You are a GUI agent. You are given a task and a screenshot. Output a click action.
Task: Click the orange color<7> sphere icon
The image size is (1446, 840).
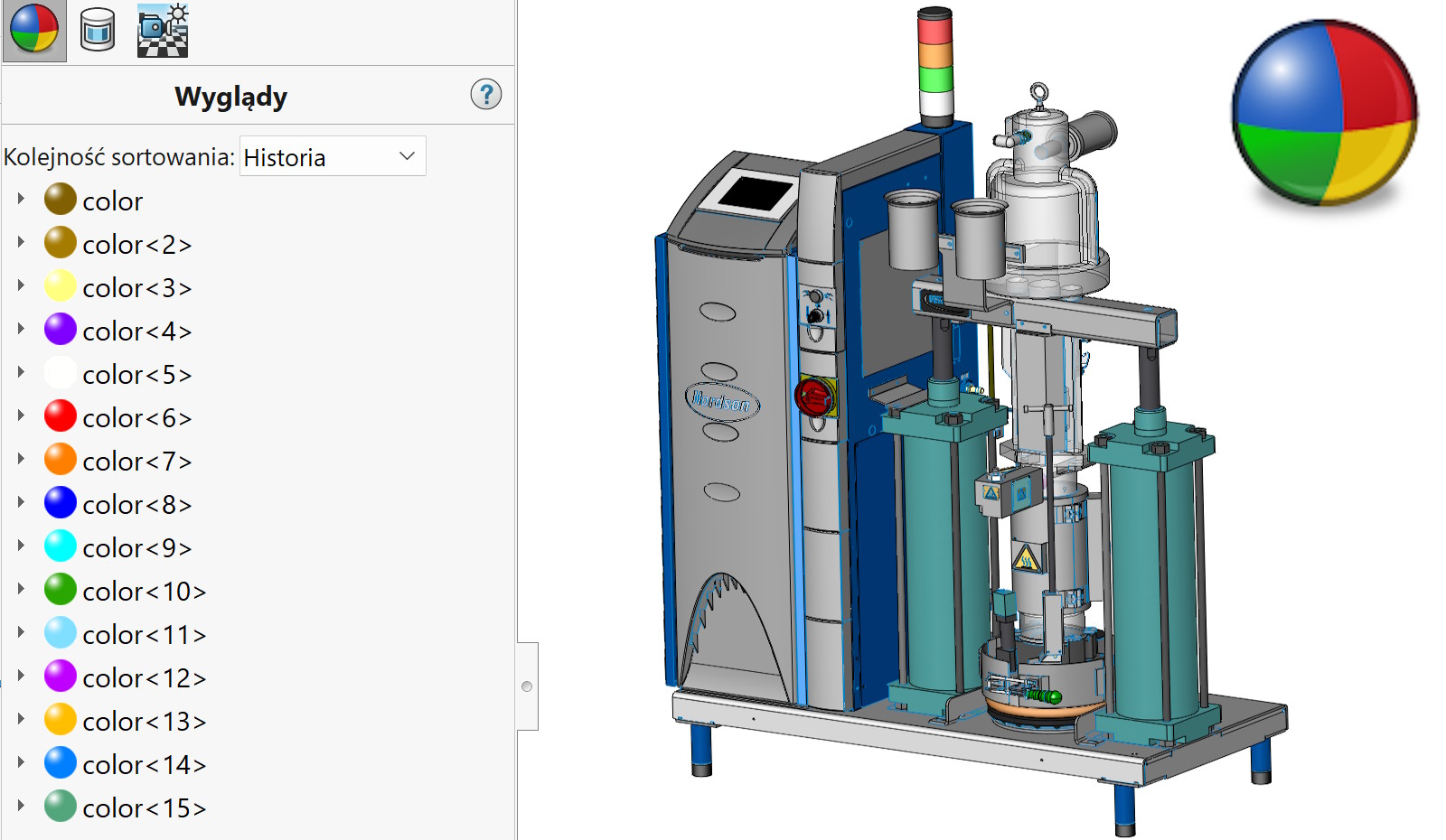pyautogui.click(x=61, y=460)
